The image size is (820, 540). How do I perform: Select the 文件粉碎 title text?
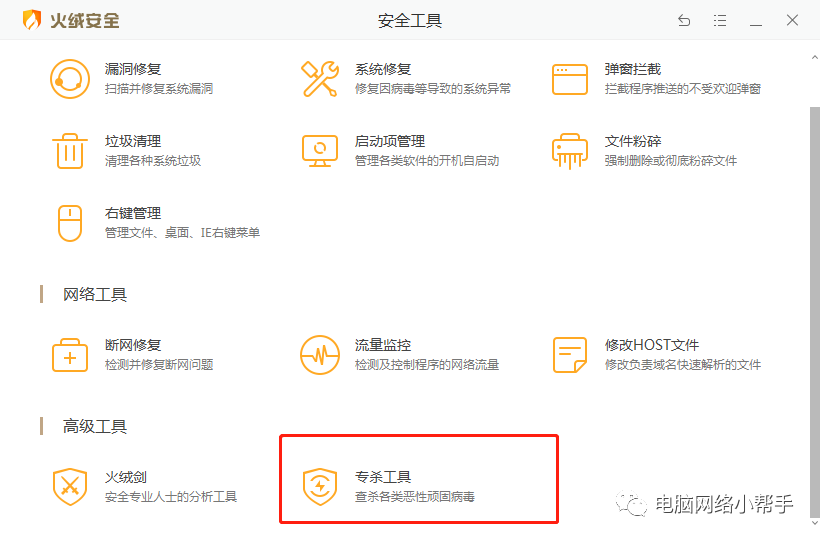(633, 141)
